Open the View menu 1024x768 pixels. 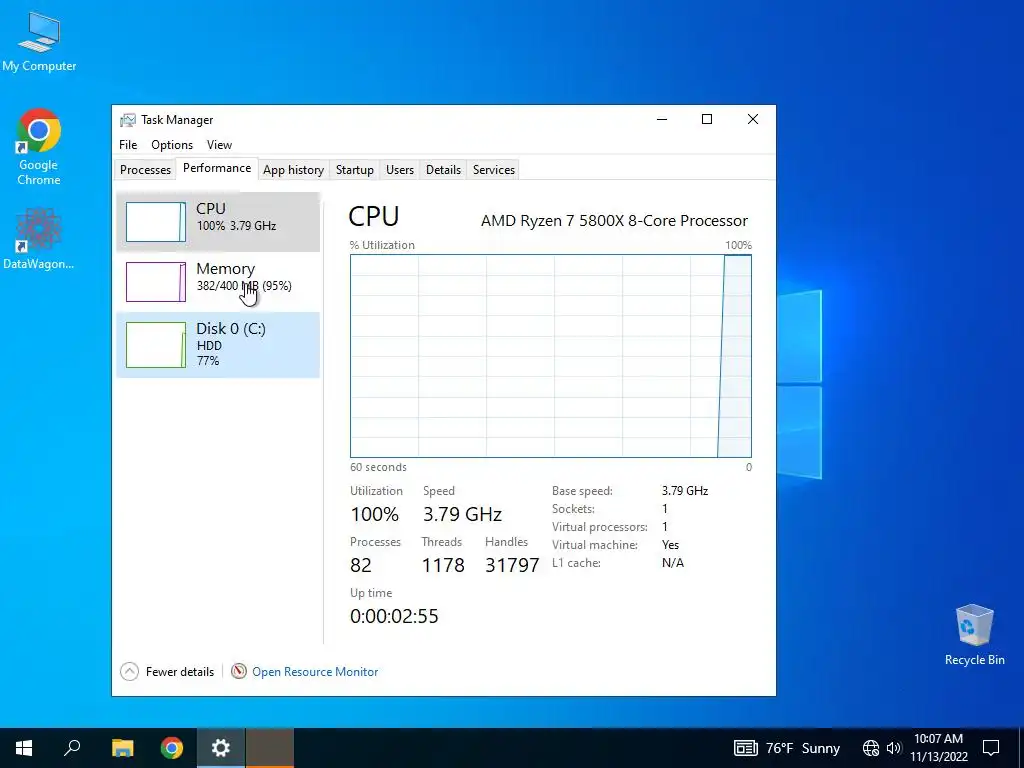(x=219, y=145)
